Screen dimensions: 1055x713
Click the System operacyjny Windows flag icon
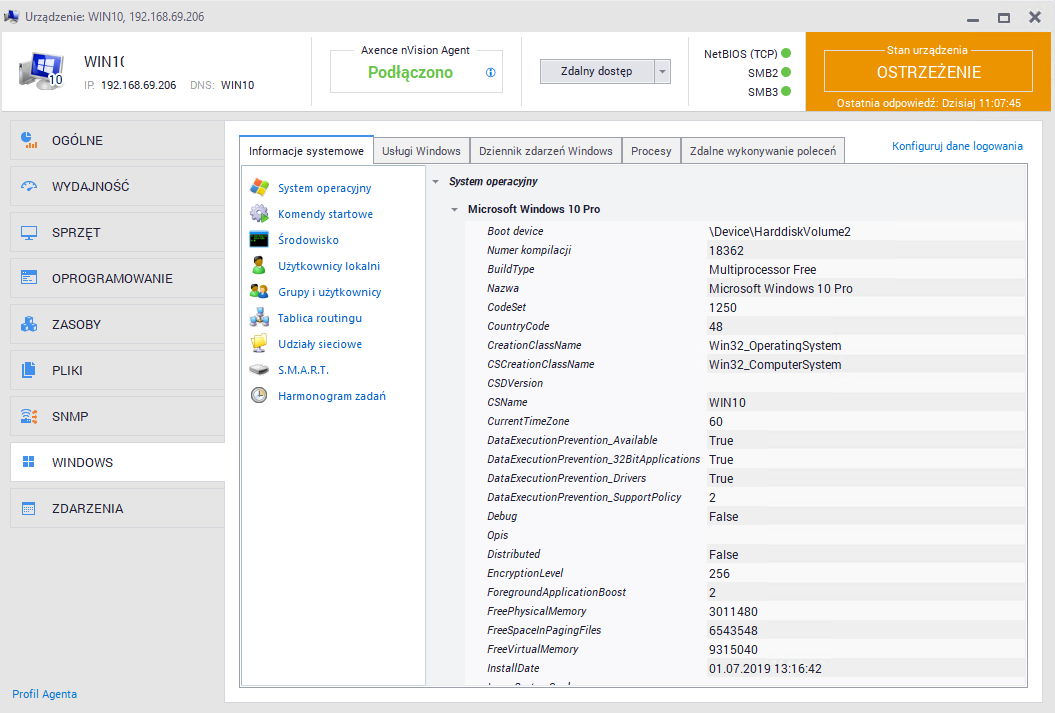pos(260,188)
